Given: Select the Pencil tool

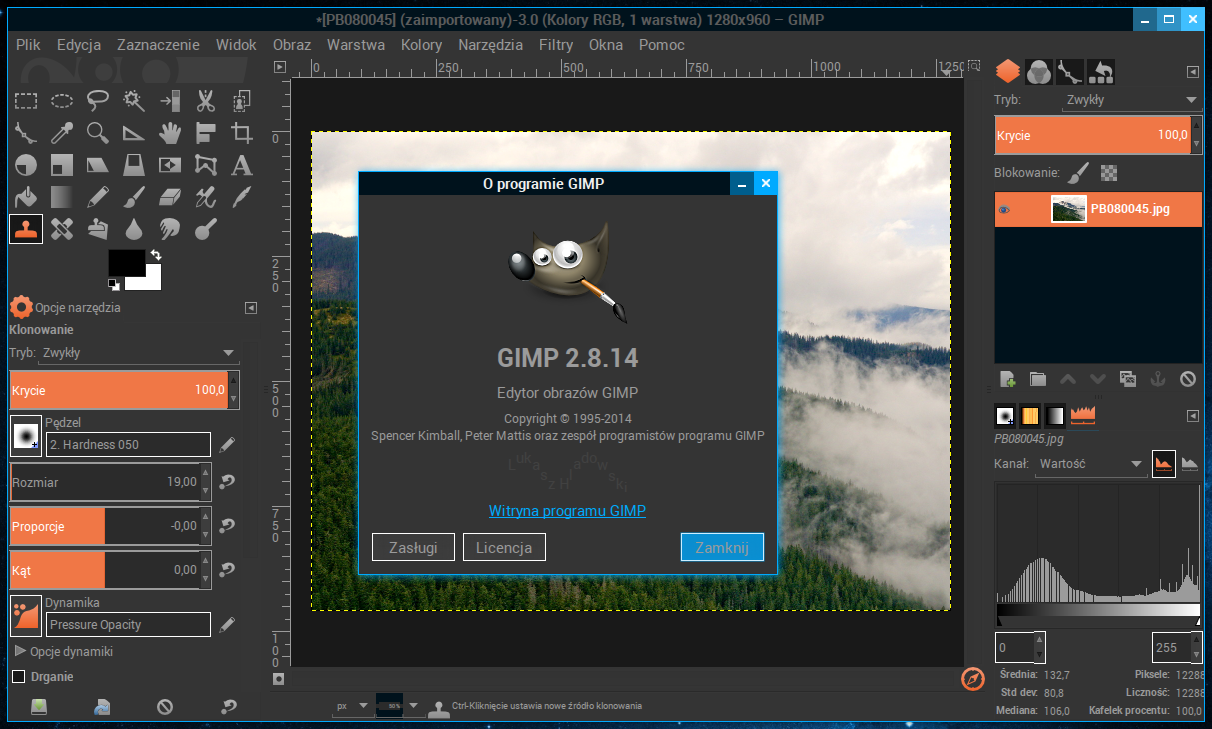Looking at the screenshot, I should [x=98, y=197].
